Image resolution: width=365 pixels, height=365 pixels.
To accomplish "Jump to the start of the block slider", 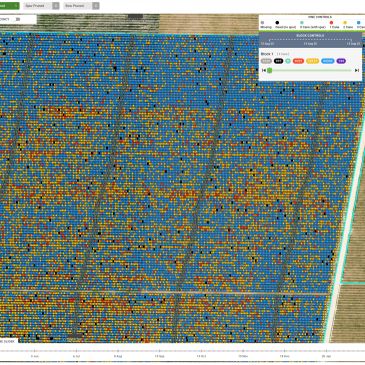I will (264, 70).
